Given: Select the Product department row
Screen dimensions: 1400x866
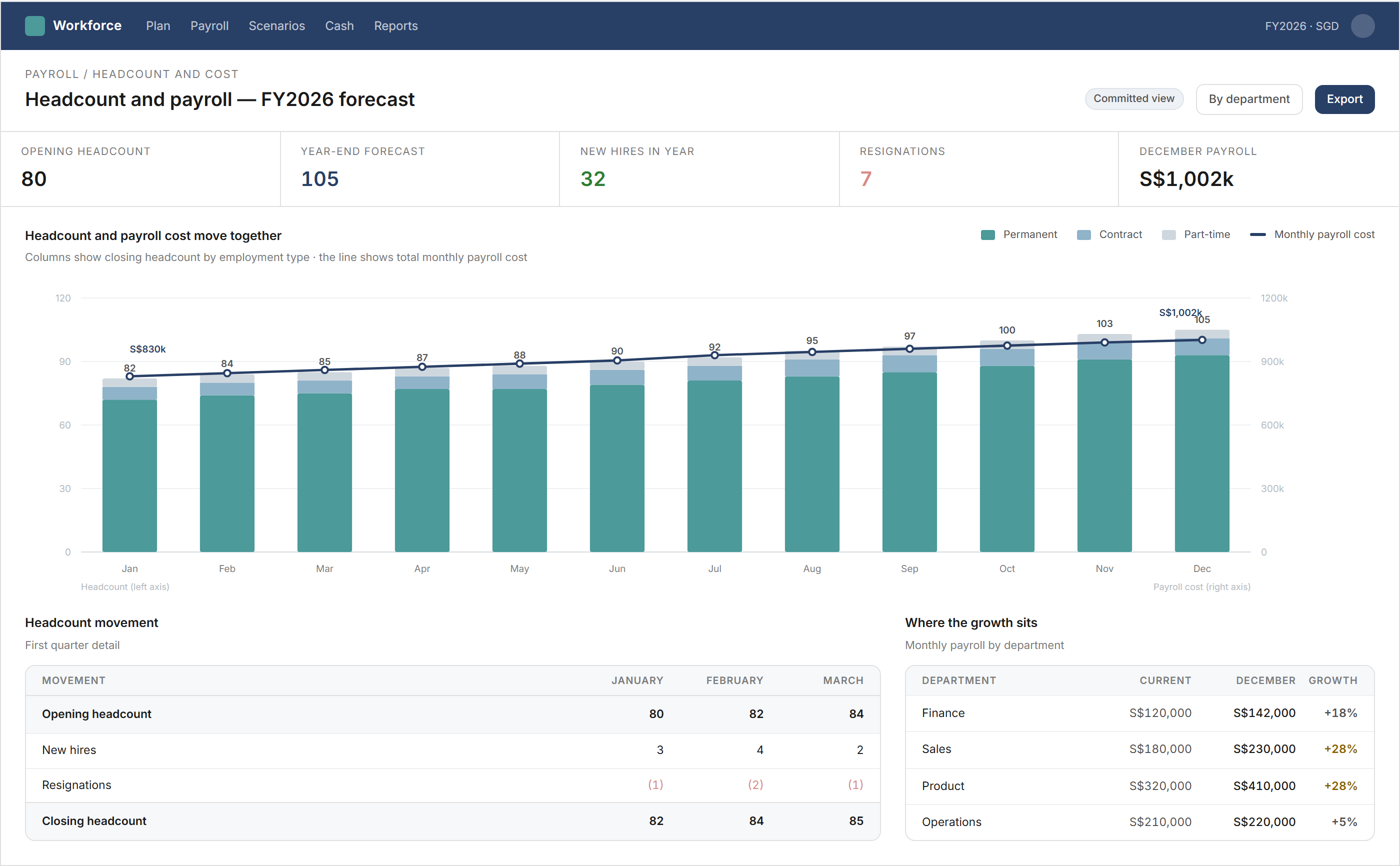Looking at the screenshot, I should point(1139,786).
